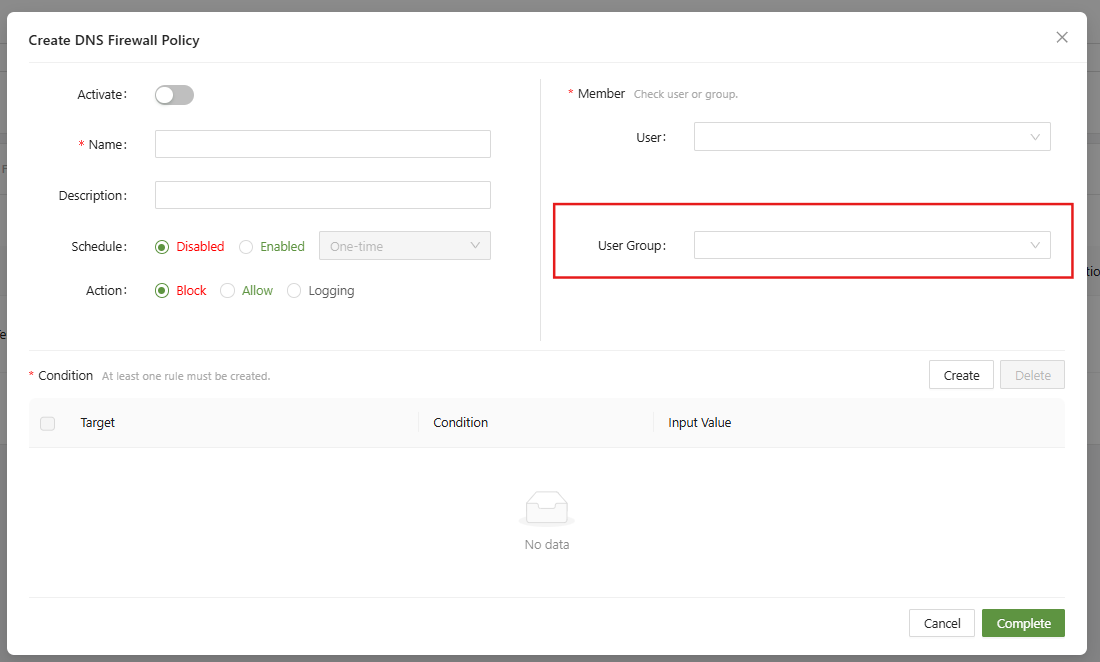Close the Create DNS Firewall Policy dialog
Image resolution: width=1100 pixels, height=662 pixels.
click(1062, 38)
